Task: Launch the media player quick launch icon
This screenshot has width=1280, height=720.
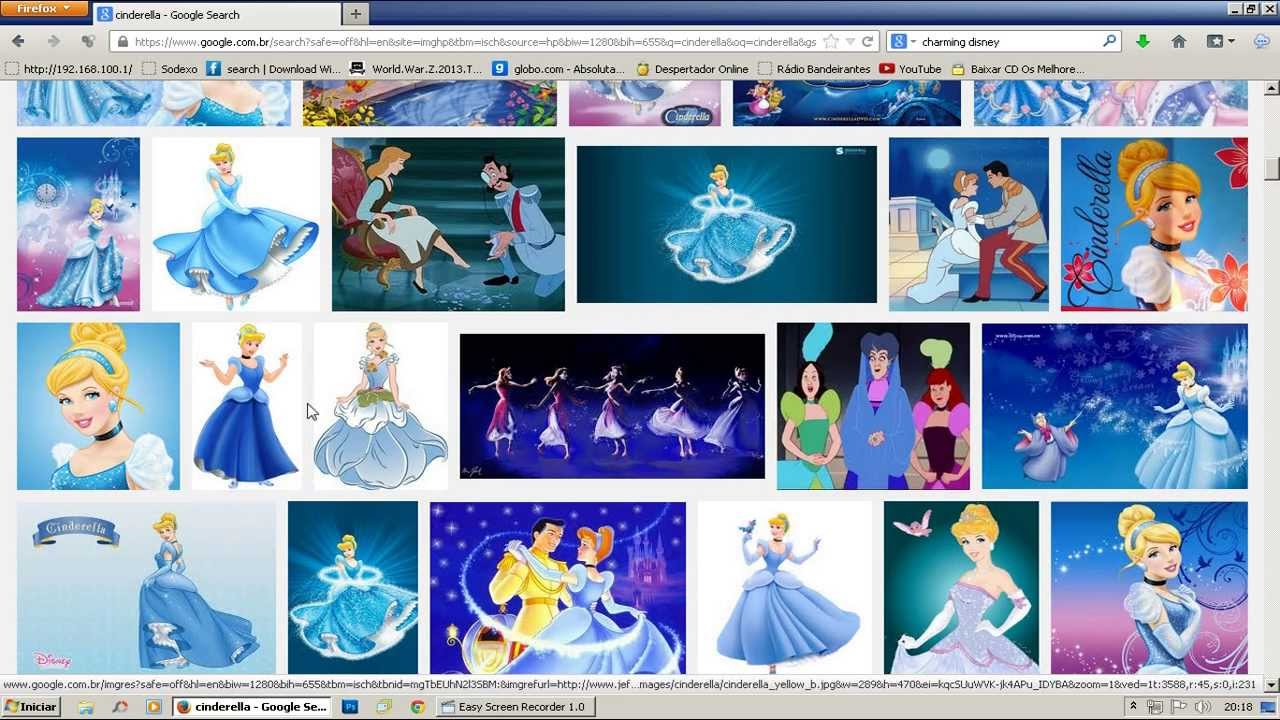Action: pos(153,707)
